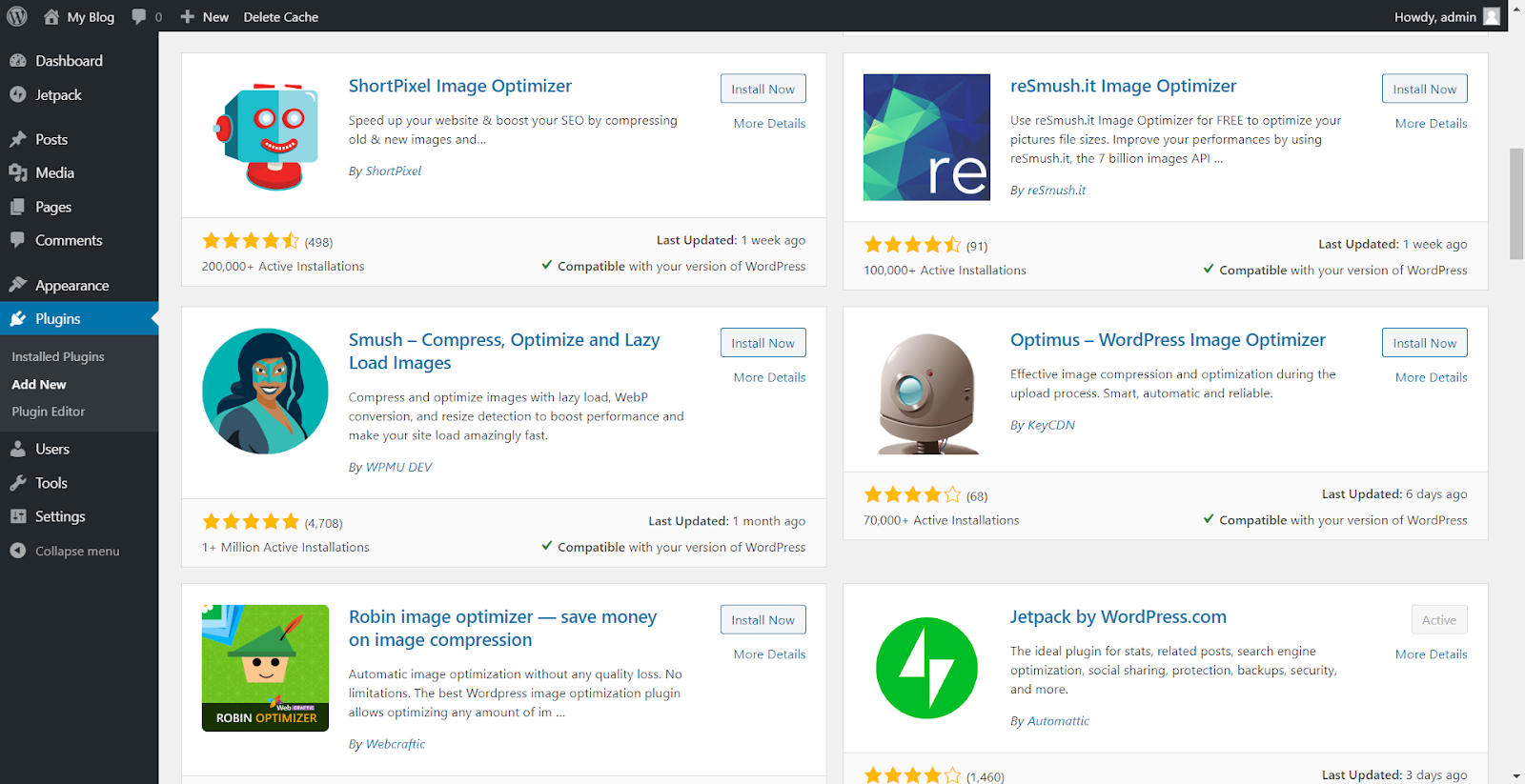Click the Dashboard gauge icon

[x=18, y=60]
